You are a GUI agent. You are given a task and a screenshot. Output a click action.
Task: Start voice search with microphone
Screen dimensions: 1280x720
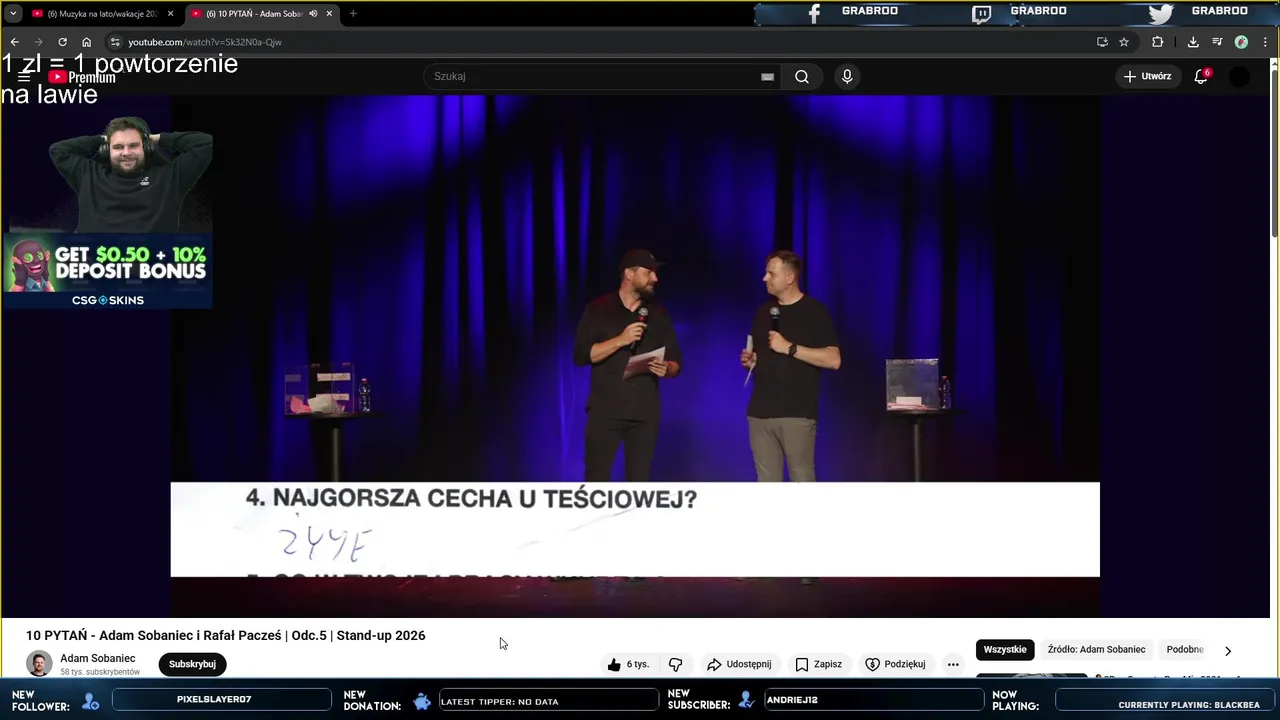point(847,76)
